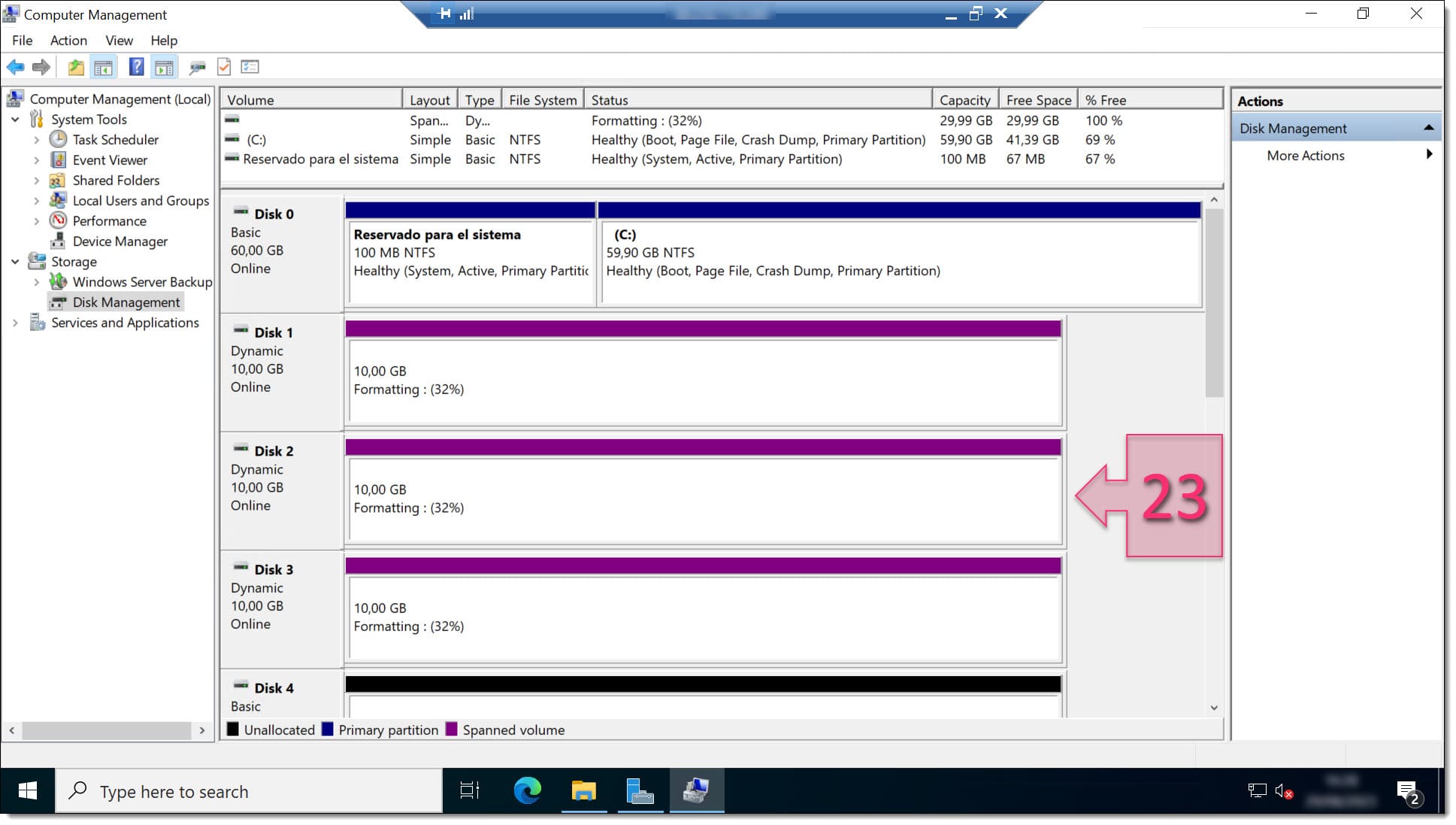Select the Disk 4 label box

point(282,695)
